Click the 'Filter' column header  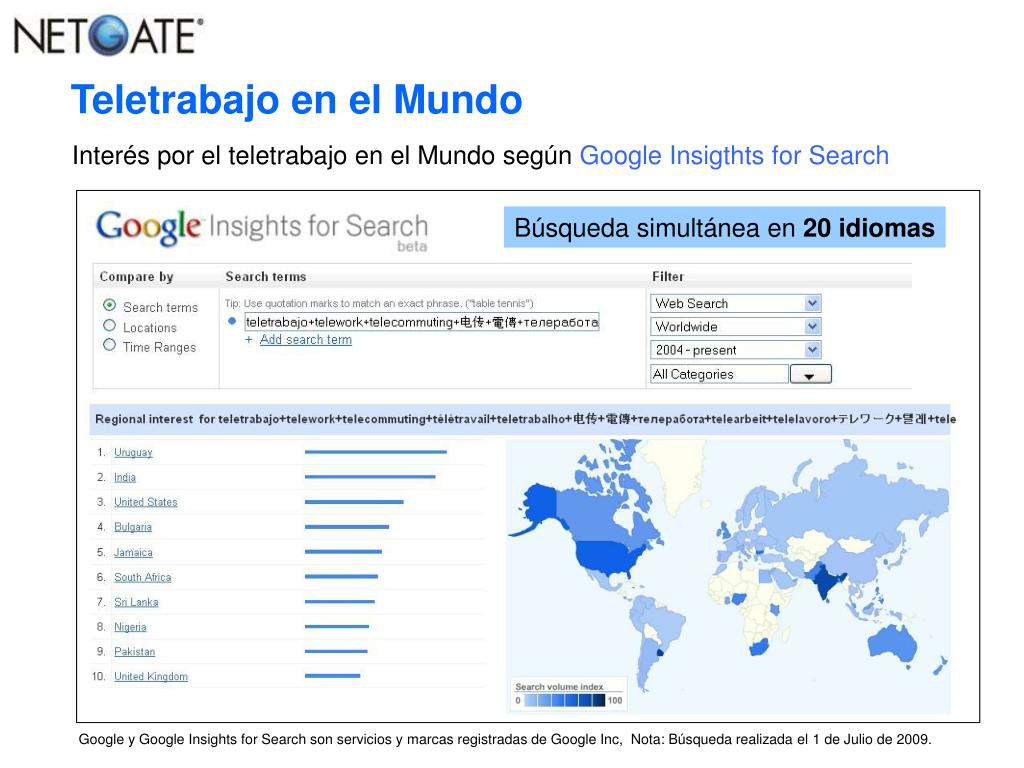pos(667,277)
